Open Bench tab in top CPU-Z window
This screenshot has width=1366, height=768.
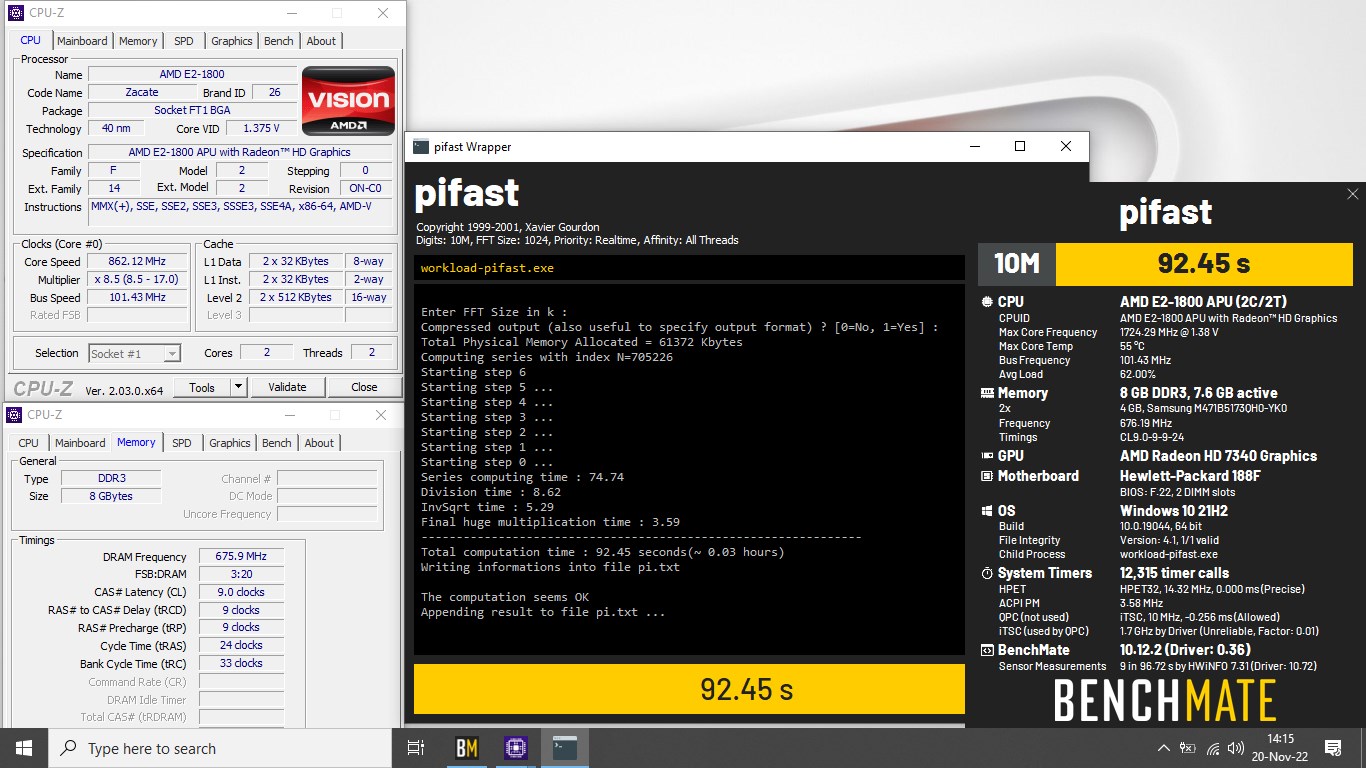279,41
